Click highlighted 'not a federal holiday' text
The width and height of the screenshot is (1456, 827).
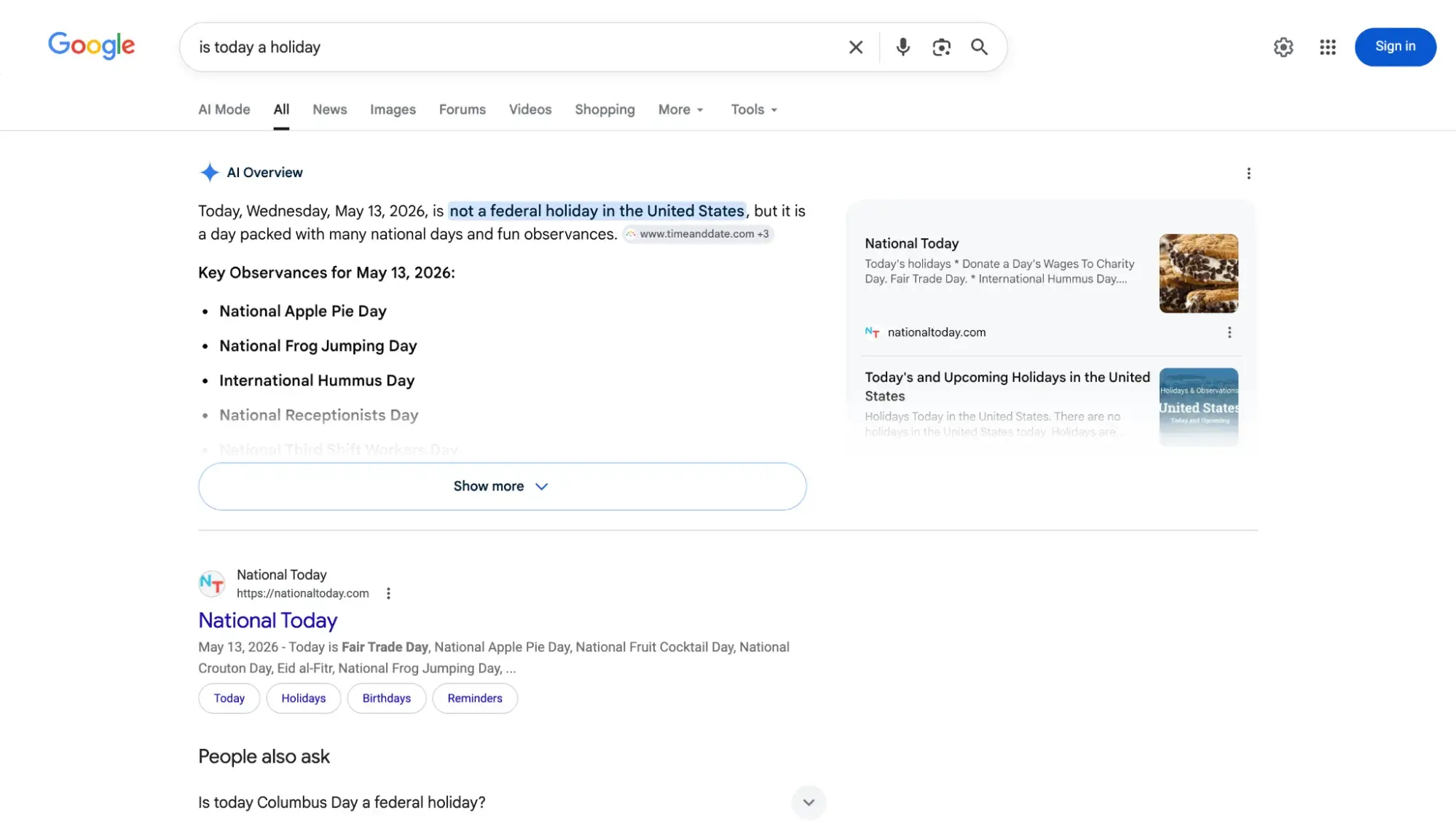(597, 211)
